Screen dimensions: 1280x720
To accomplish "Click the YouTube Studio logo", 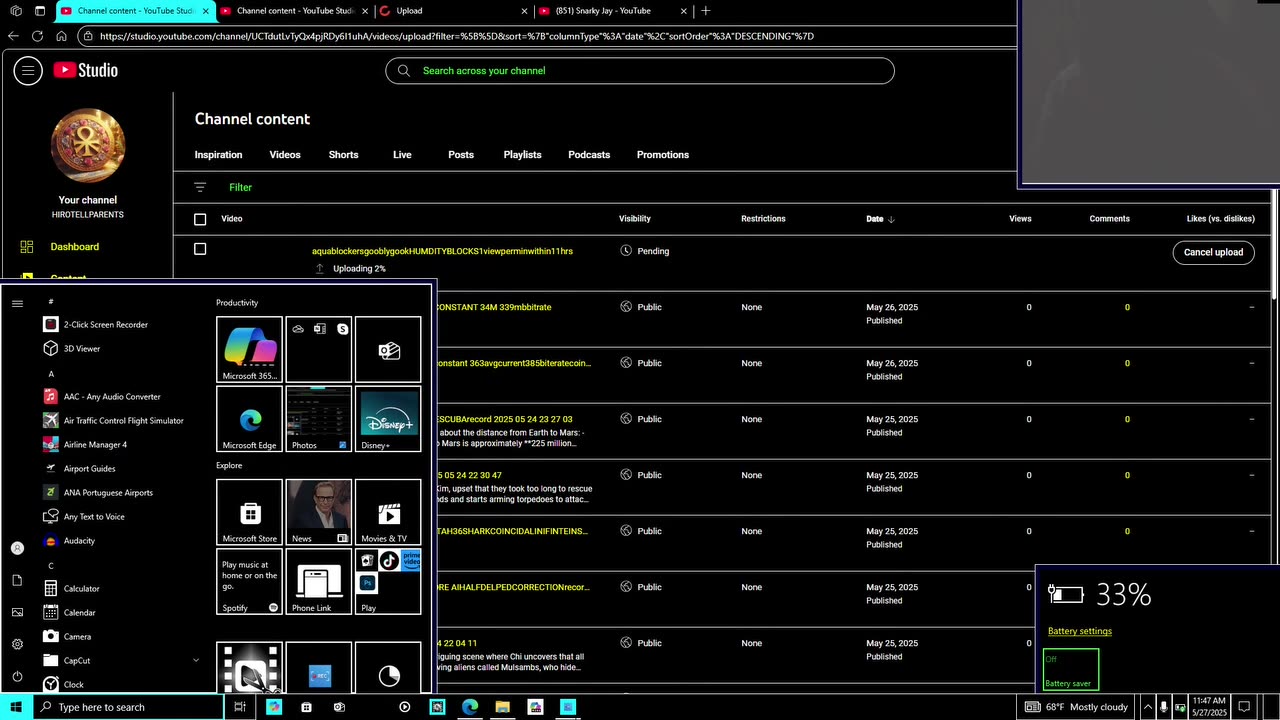I will tap(86, 70).
